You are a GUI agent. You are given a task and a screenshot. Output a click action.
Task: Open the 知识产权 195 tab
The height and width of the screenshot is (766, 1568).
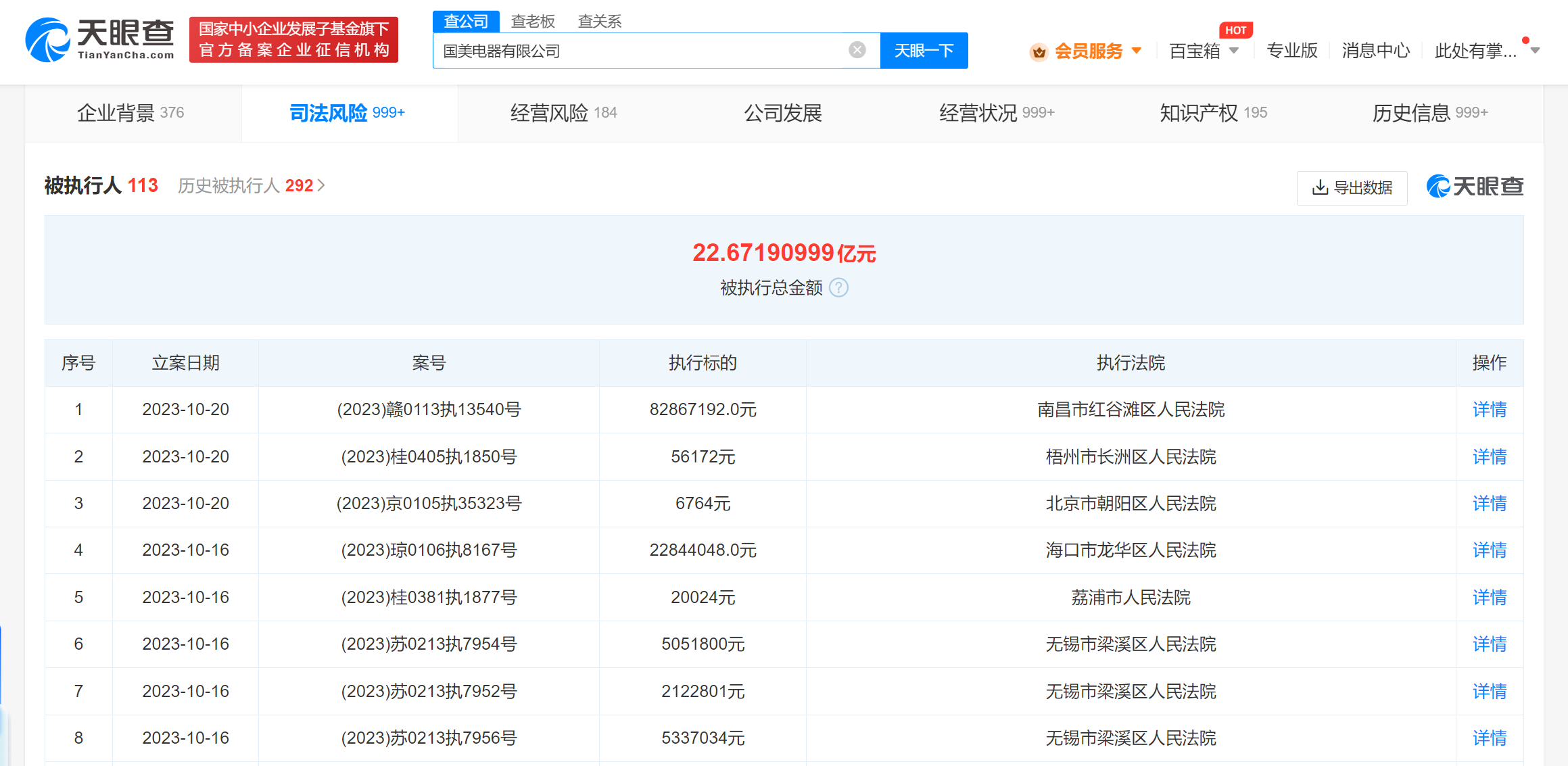point(1214,113)
